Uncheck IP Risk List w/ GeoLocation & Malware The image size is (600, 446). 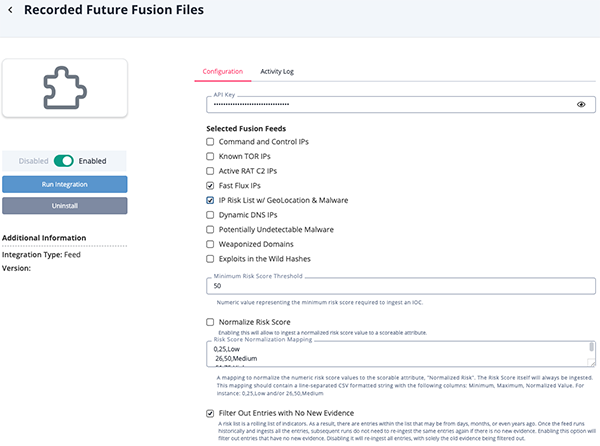[x=211, y=200]
